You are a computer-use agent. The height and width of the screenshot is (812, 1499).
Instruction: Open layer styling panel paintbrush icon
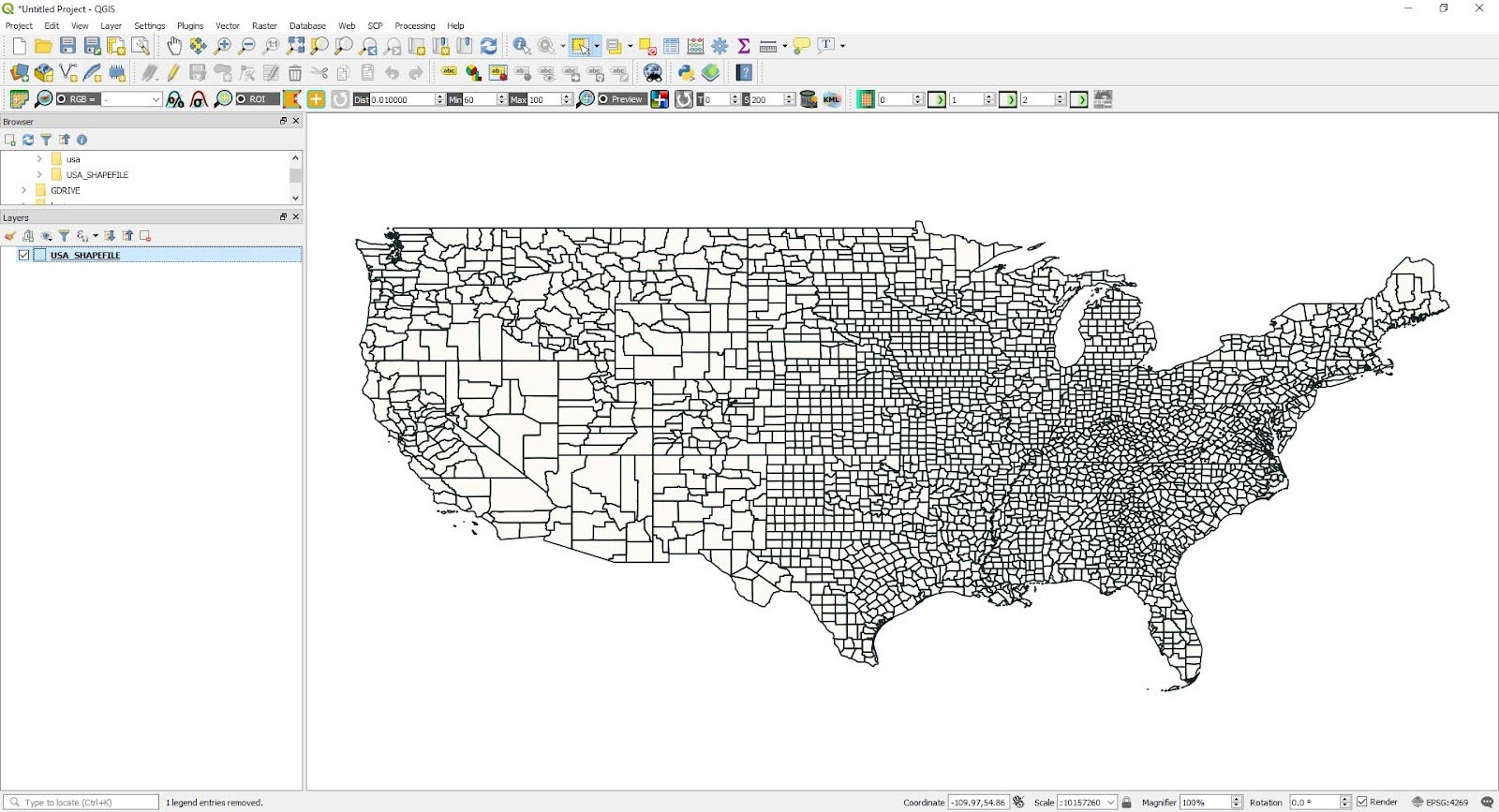pyautogui.click(x=10, y=236)
